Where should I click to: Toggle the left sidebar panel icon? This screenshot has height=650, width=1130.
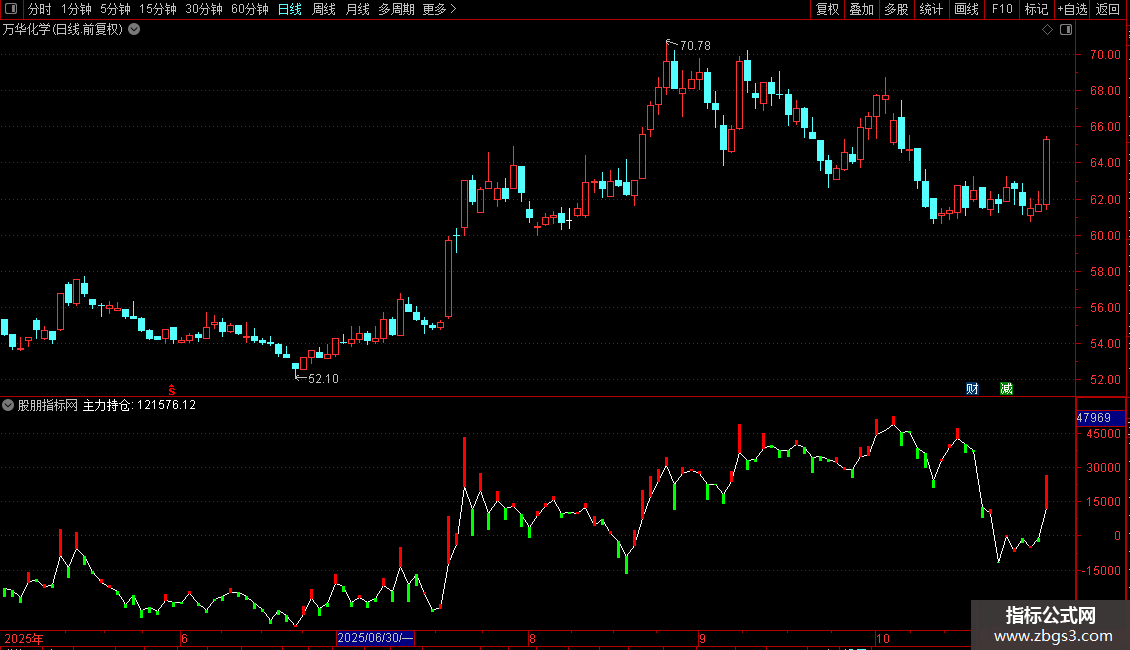pyautogui.click(x=11, y=9)
